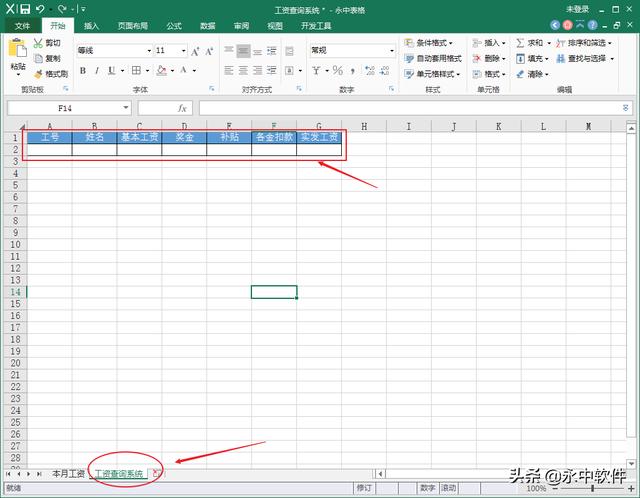Click the Copy (复制) button

click(47, 58)
